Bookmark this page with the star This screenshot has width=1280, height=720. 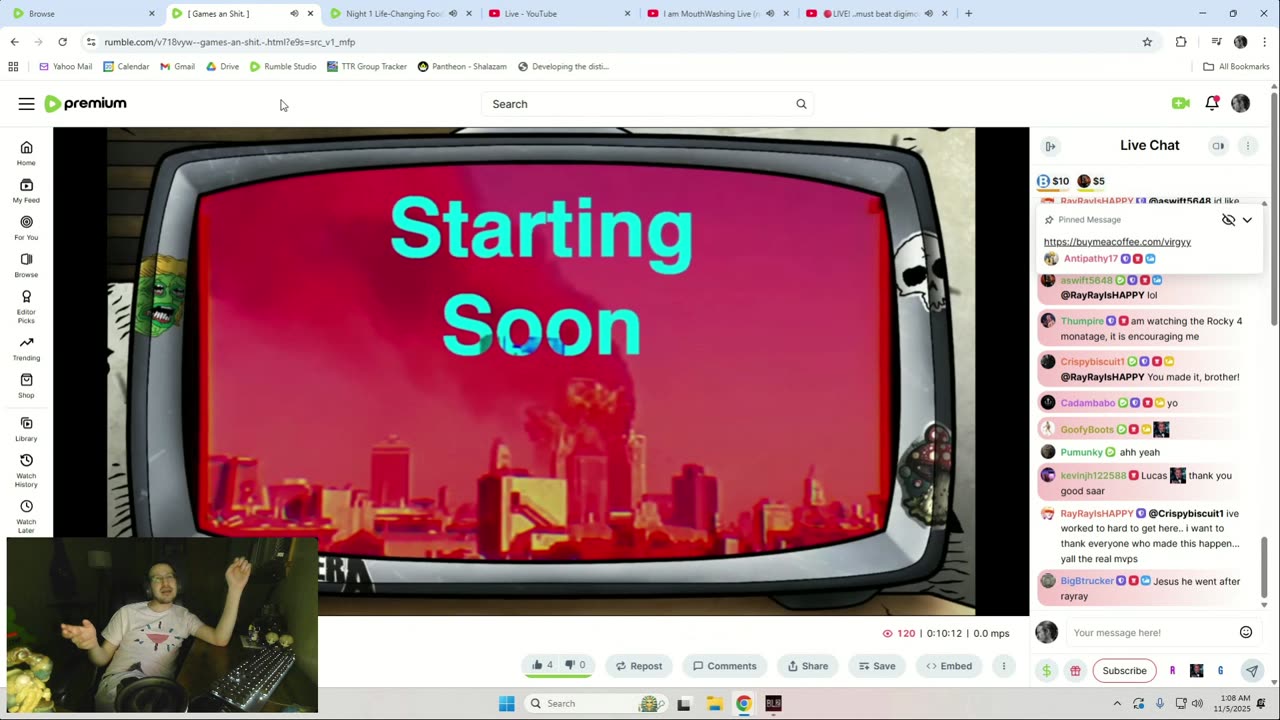tap(1147, 42)
